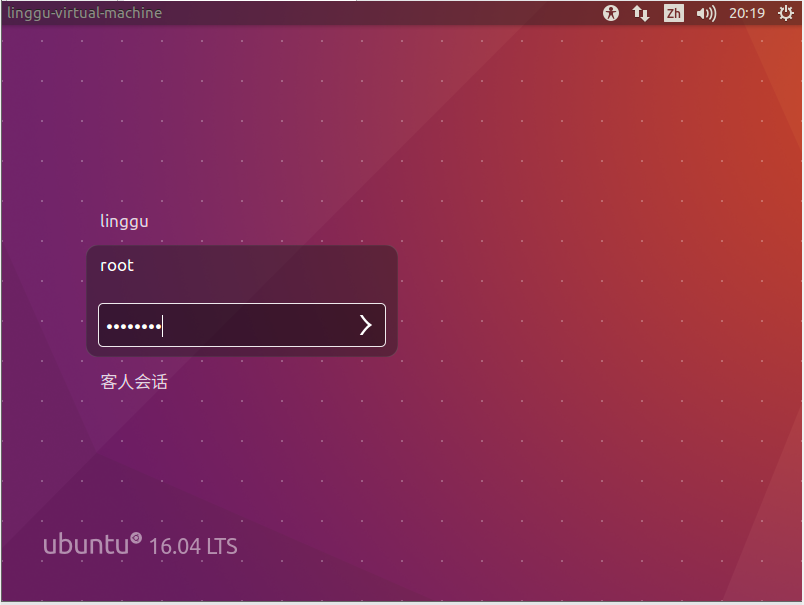Focus the password input field
This screenshot has height=605, width=804.
[x=242, y=325]
